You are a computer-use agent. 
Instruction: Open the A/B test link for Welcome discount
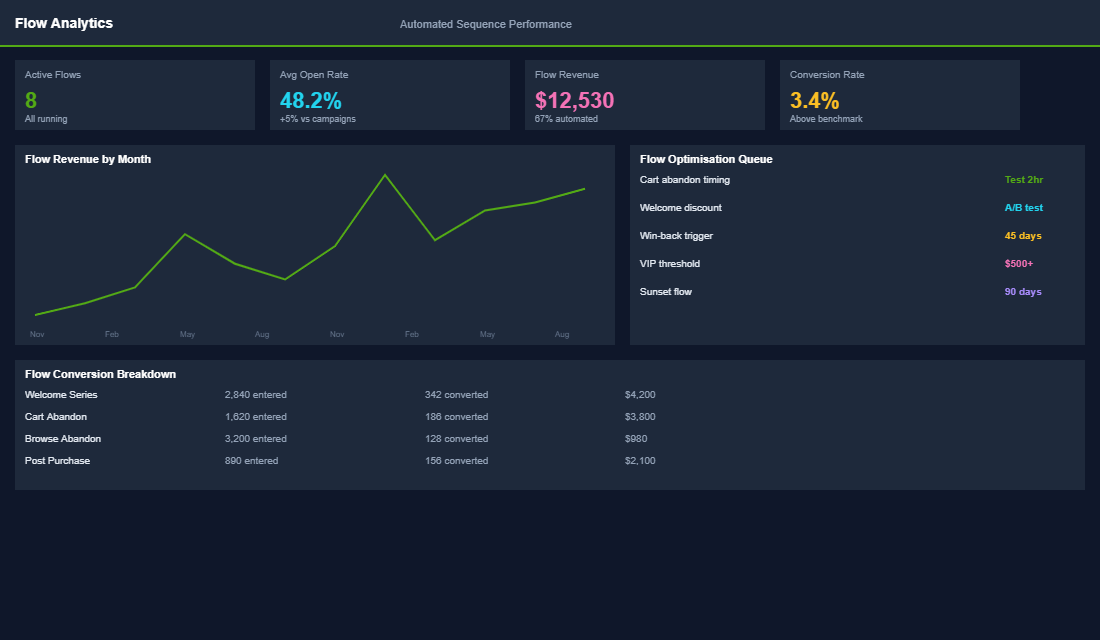click(x=1023, y=207)
